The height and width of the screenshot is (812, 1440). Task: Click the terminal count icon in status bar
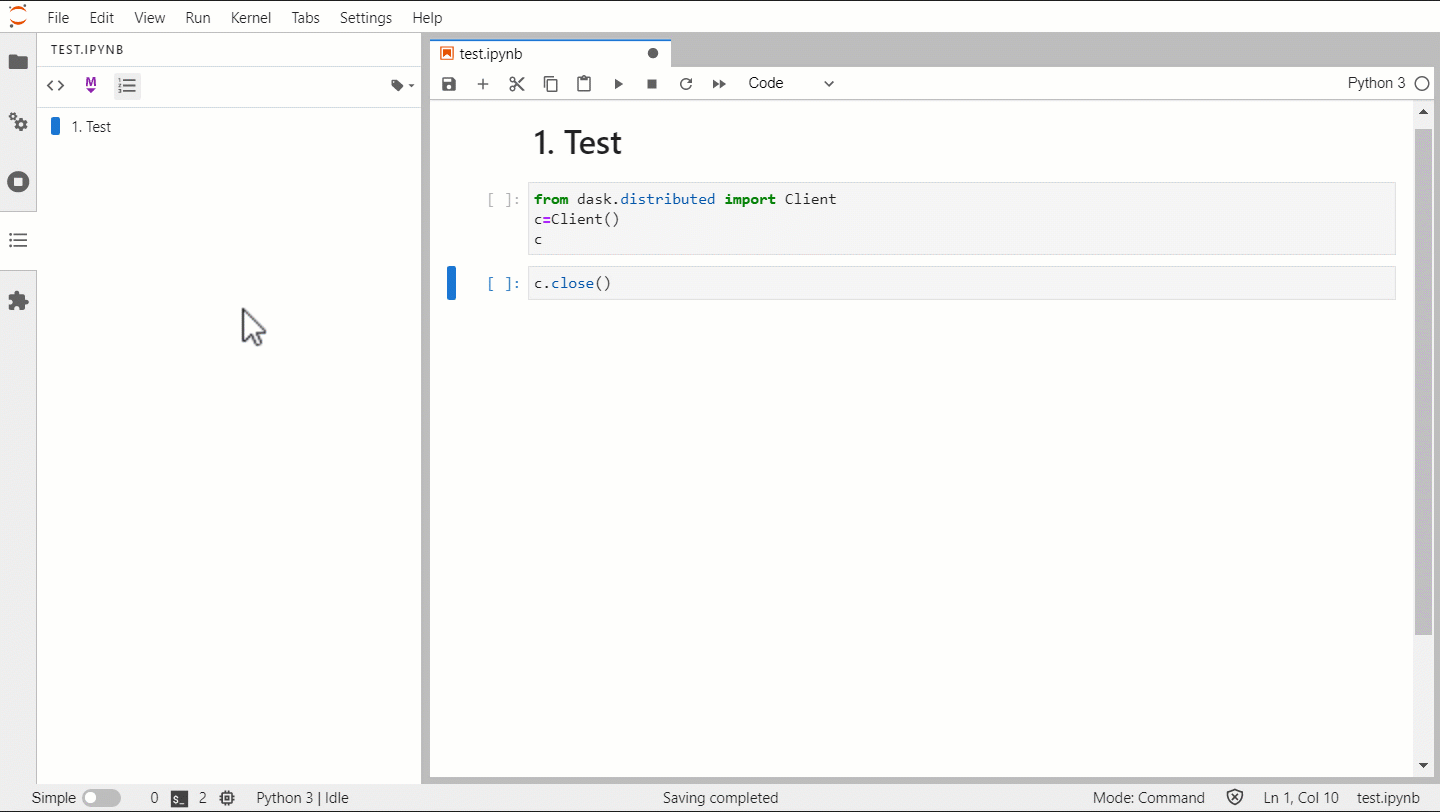(x=180, y=798)
